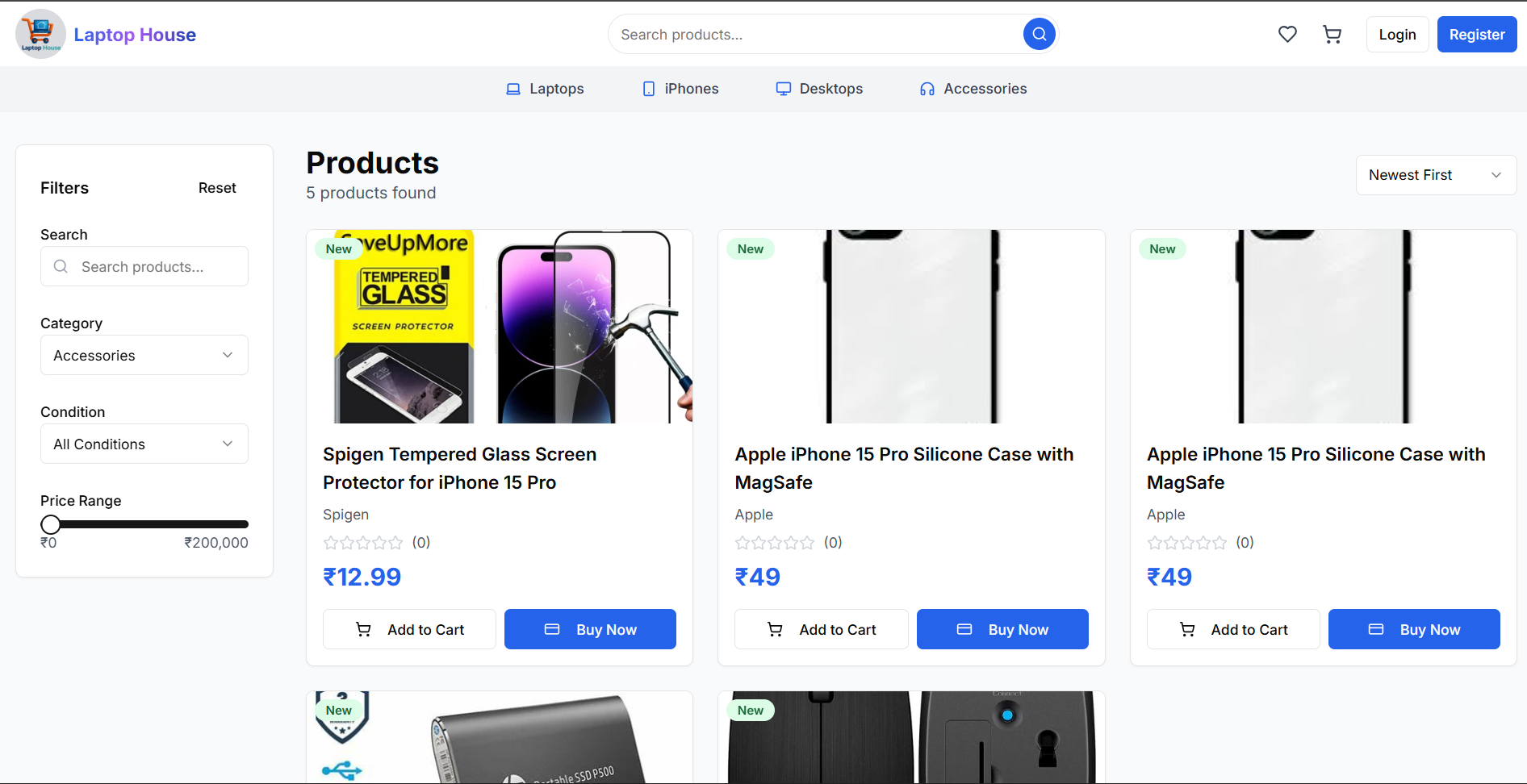Click the magnifying glass search icon
The width and height of the screenshot is (1527, 784).
click(x=1039, y=34)
